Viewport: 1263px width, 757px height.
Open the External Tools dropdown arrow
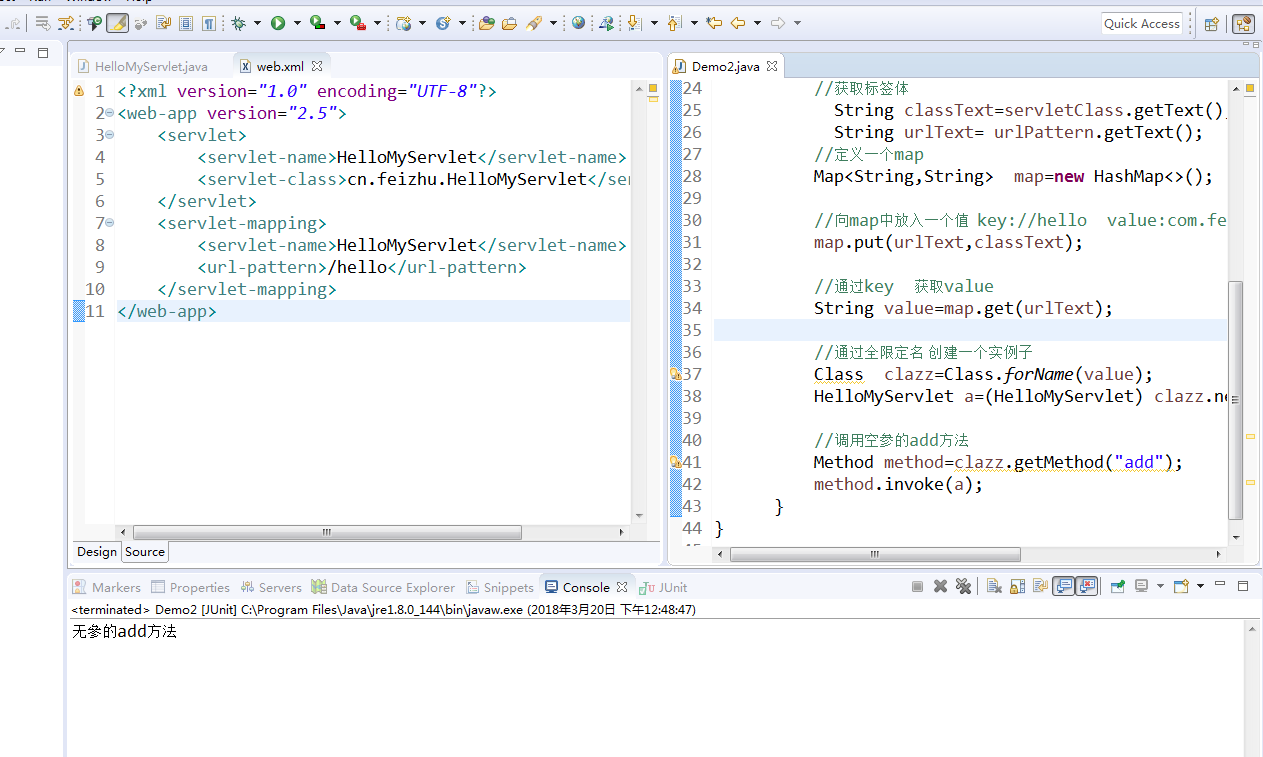pyautogui.click(x=377, y=23)
